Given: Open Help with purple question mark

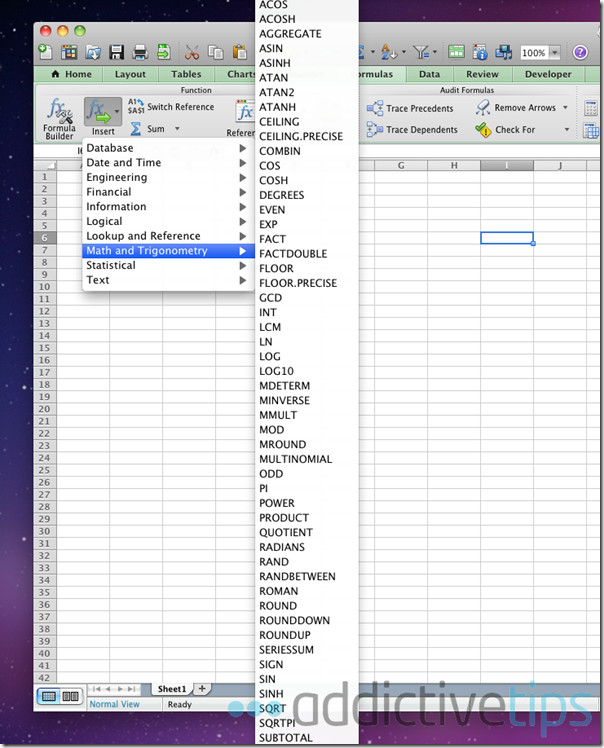Looking at the screenshot, I should (x=580, y=52).
